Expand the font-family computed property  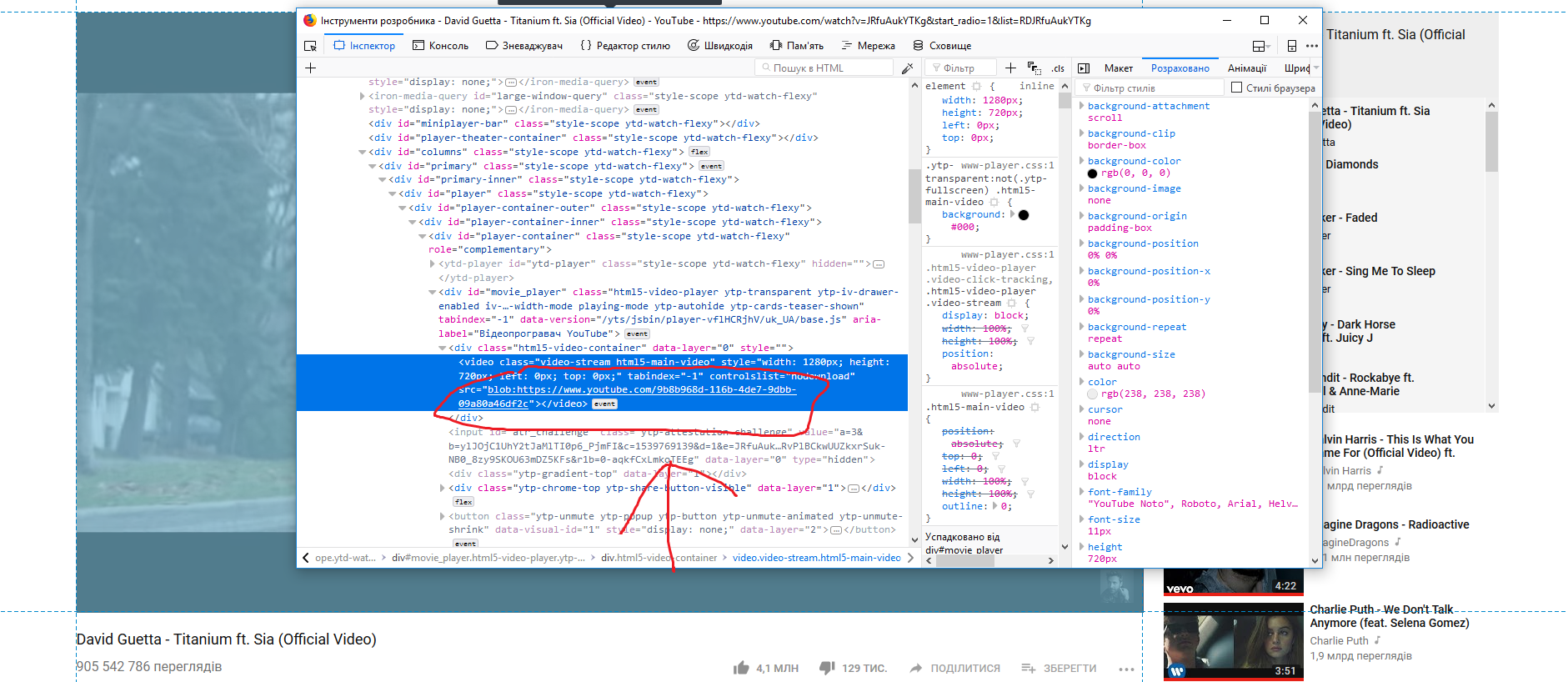1082,492
